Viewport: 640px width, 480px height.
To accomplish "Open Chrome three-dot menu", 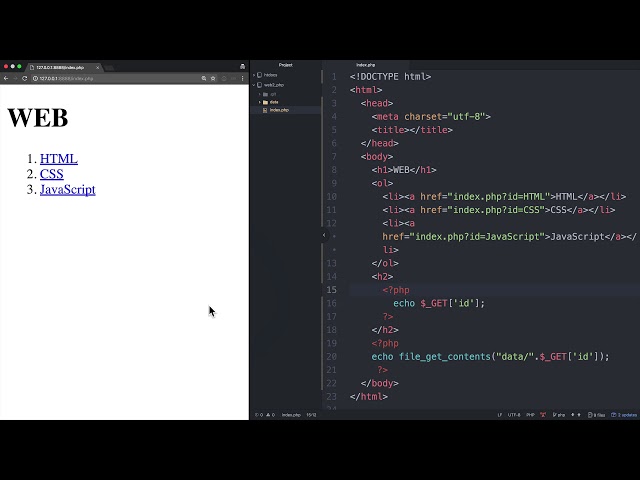I will tap(242, 78).
